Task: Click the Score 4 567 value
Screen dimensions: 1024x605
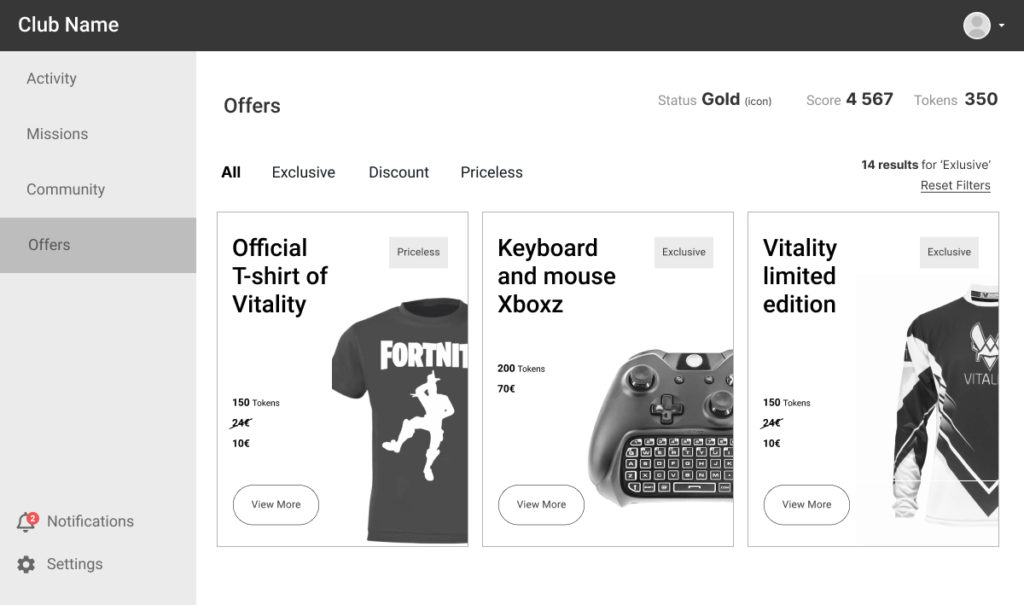Action: click(850, 100)
